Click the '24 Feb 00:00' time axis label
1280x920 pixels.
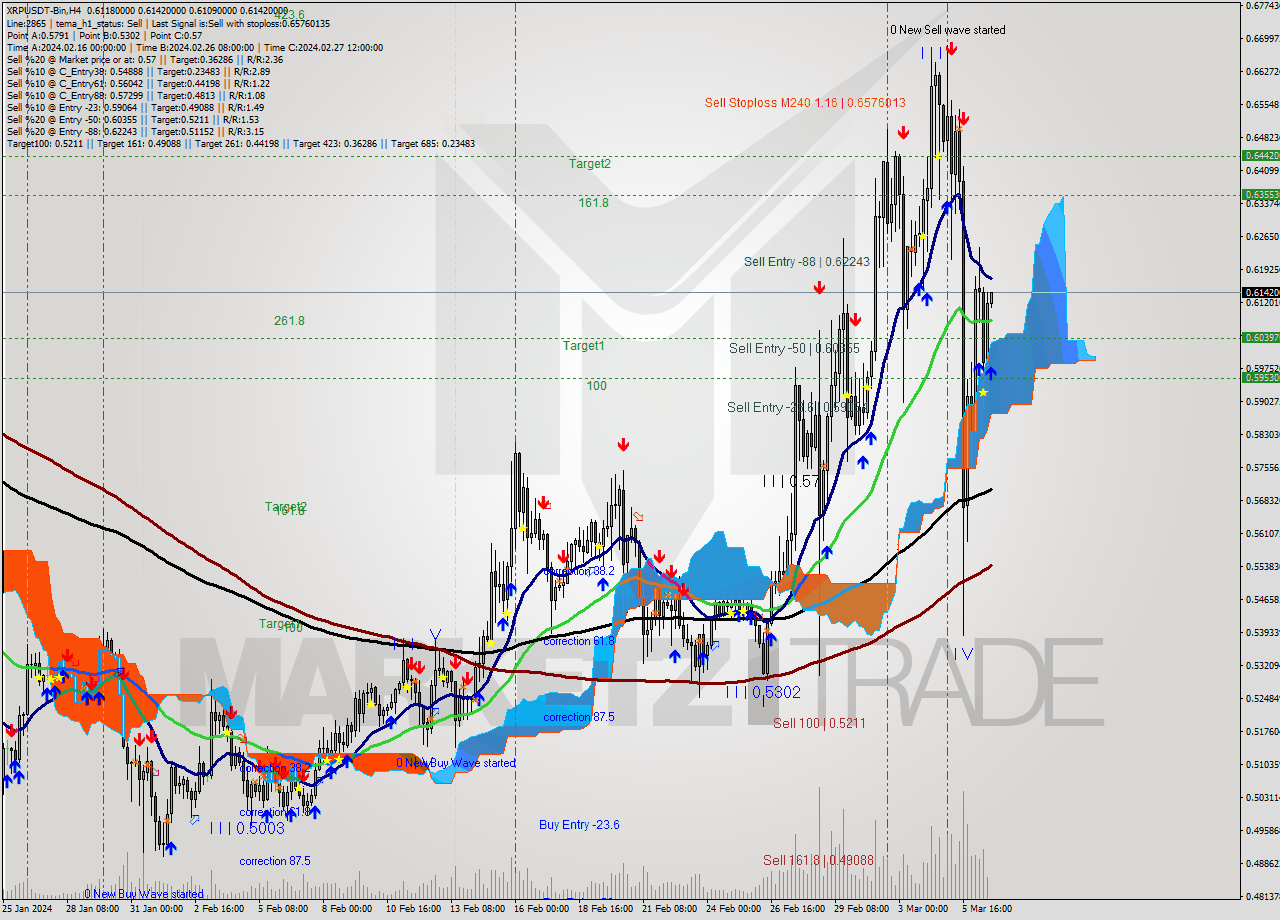(734, 909)
